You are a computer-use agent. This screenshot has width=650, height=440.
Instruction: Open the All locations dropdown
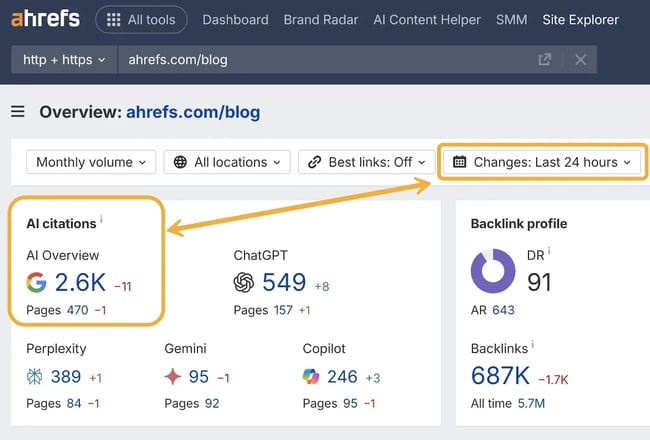pyautogui.click(x=227, y=162)
